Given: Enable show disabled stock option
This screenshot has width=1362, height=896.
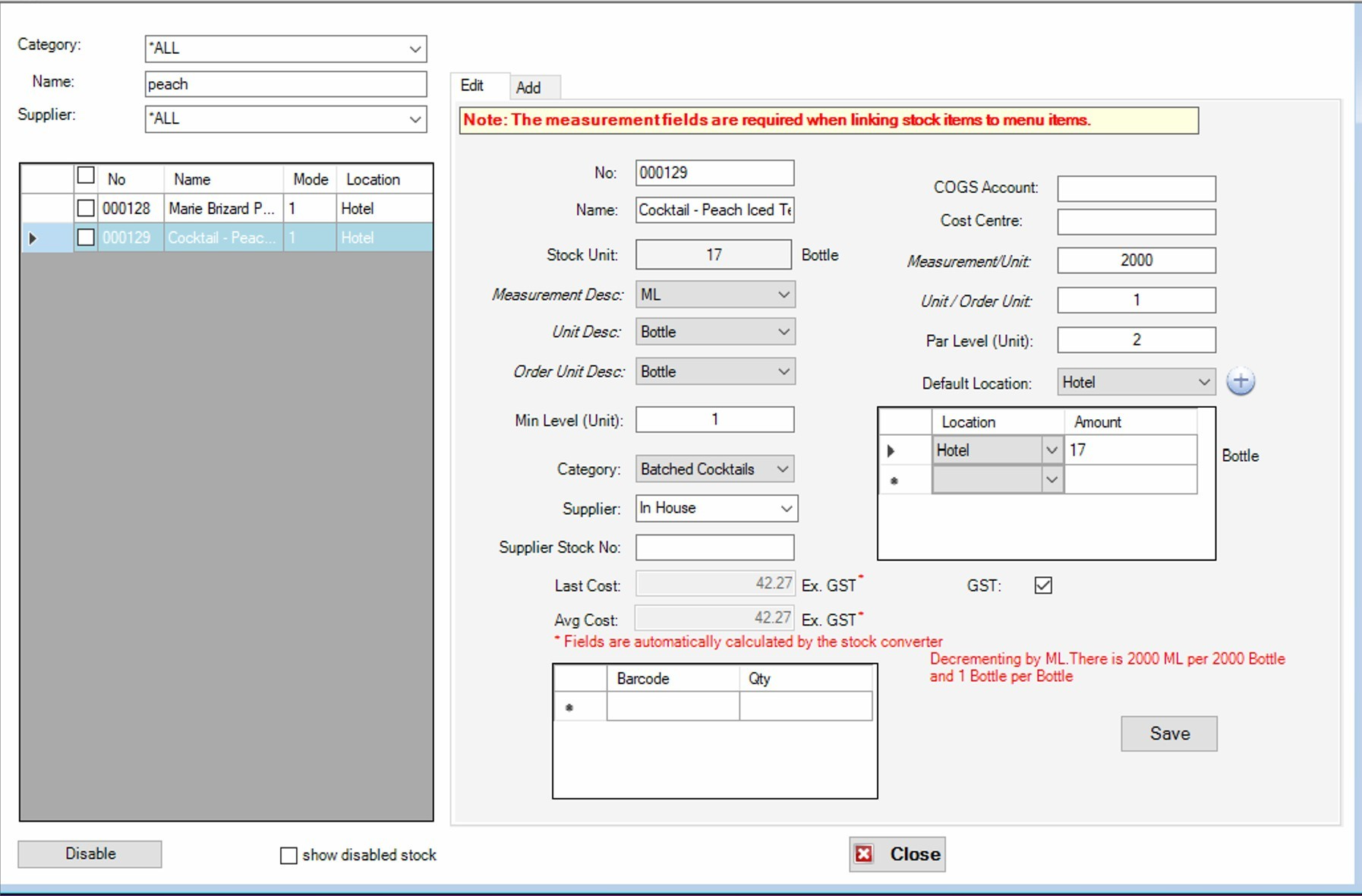Looking at the screenshot, I should tap(288, 856).
